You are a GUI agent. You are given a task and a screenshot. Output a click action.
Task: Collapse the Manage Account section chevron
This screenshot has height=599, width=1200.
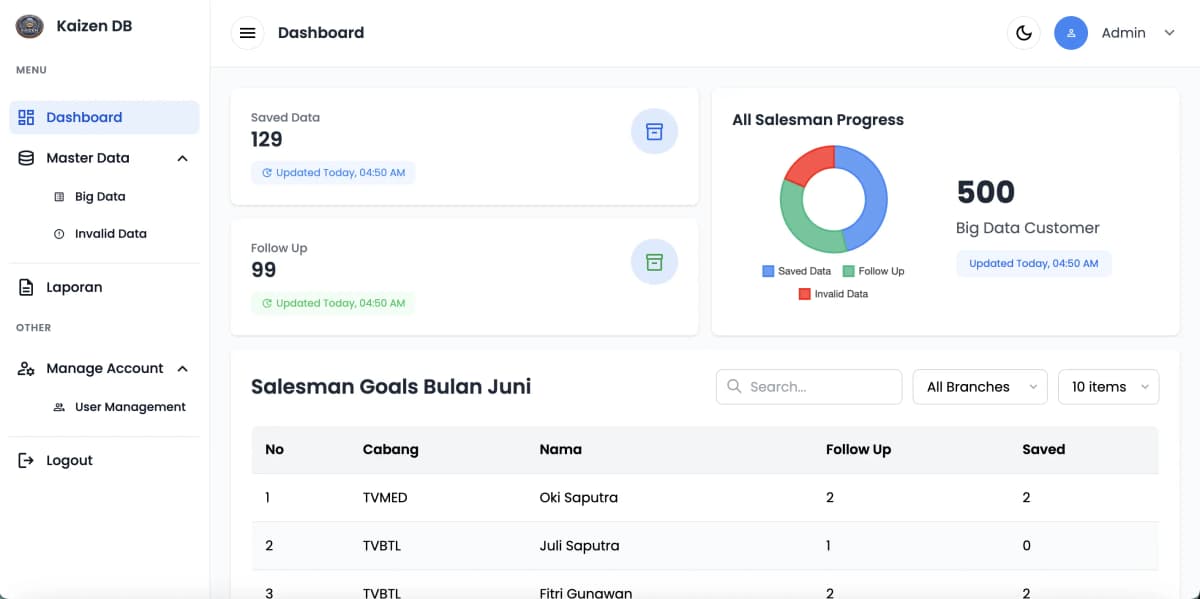pyautogui.click(x=182, y=369)
